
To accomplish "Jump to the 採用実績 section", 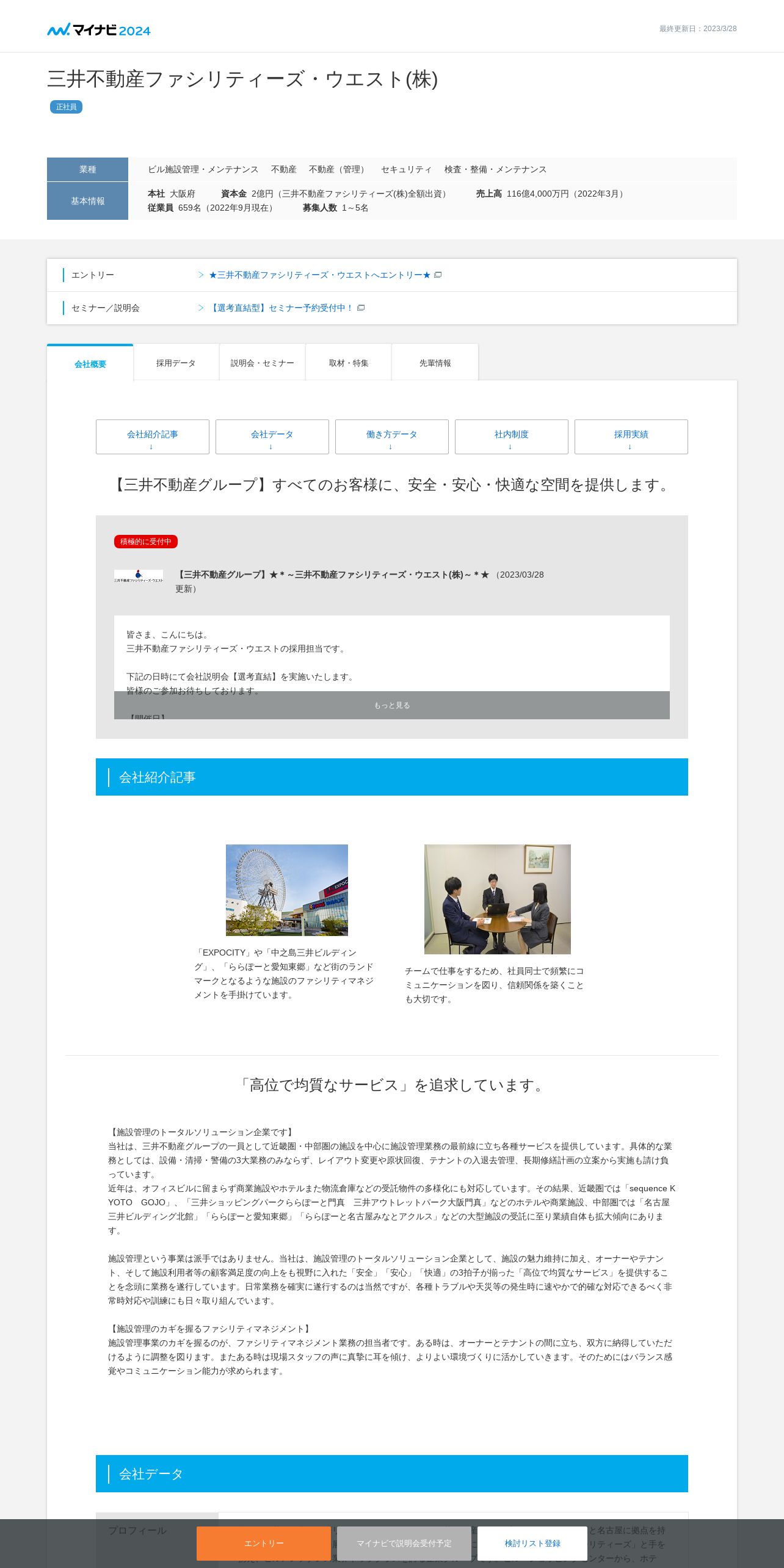I will pyautogui.click(x=631, y=437).
